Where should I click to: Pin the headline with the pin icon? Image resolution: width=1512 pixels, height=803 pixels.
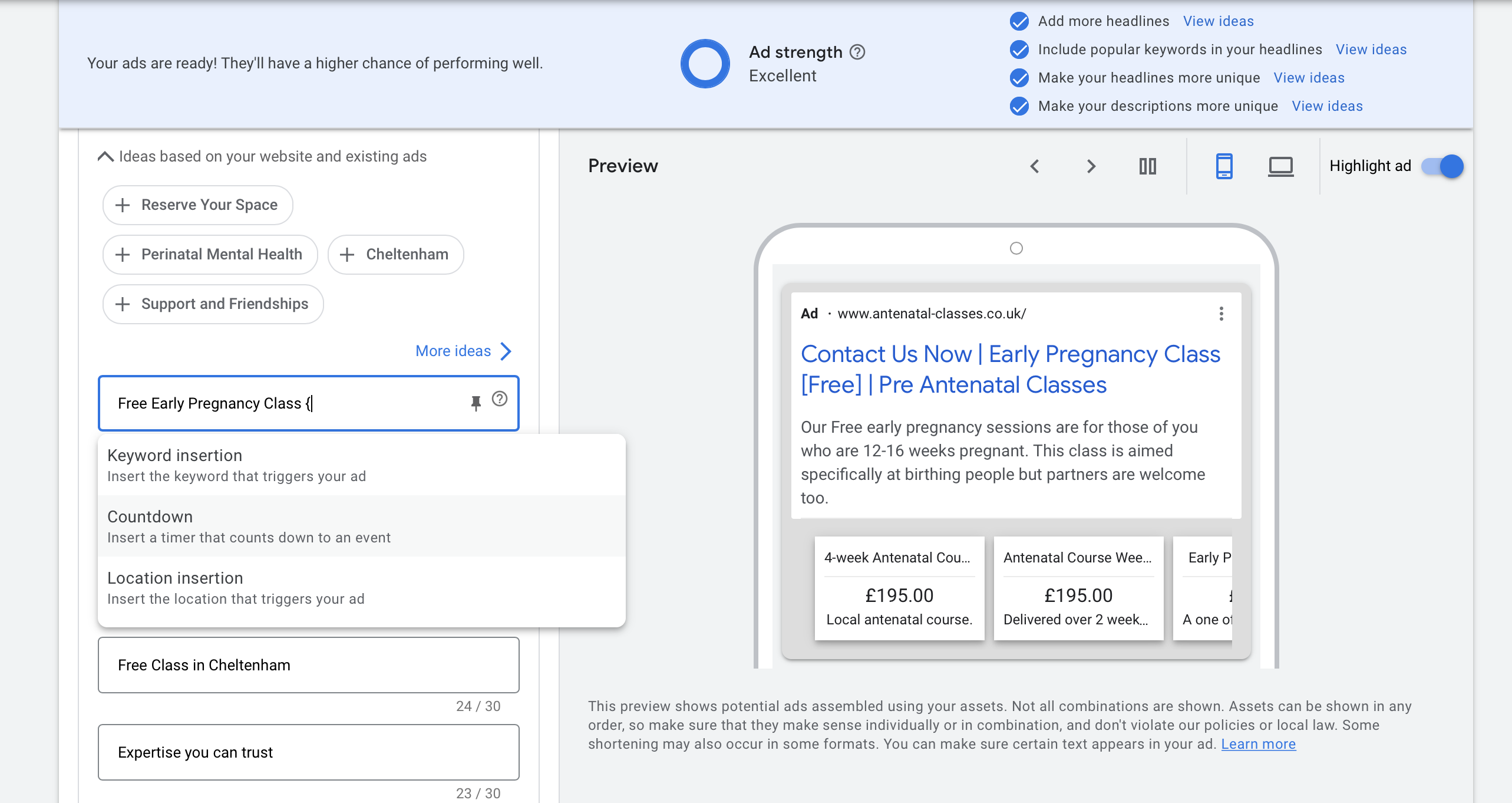pyautogui.click(x=476, y=403)
